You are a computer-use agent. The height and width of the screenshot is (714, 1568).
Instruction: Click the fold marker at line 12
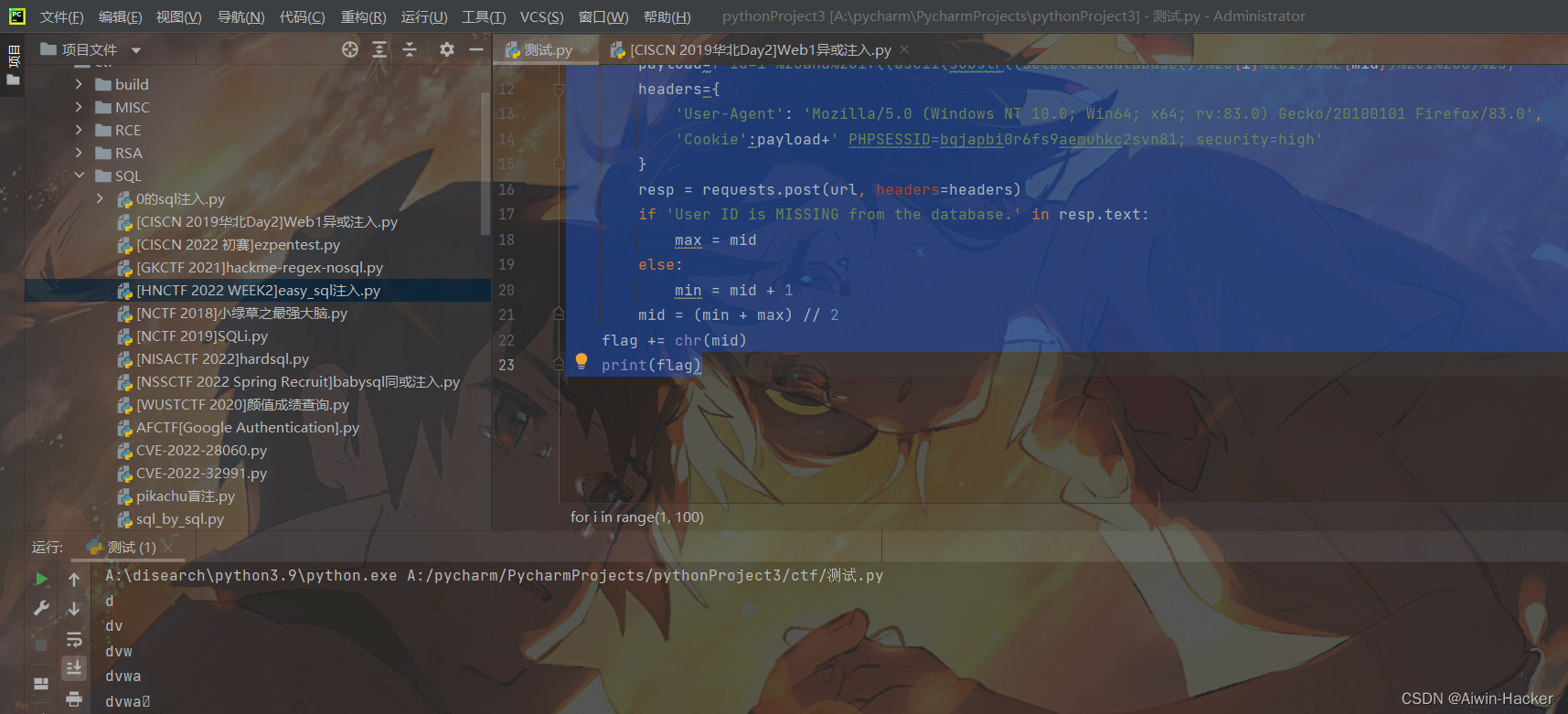559,89
